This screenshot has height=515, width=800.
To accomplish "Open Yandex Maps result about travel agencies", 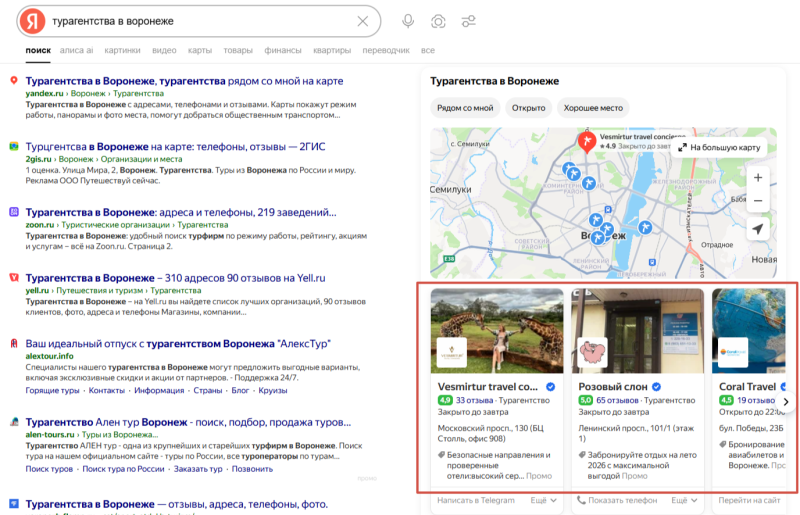I will 184,81.
